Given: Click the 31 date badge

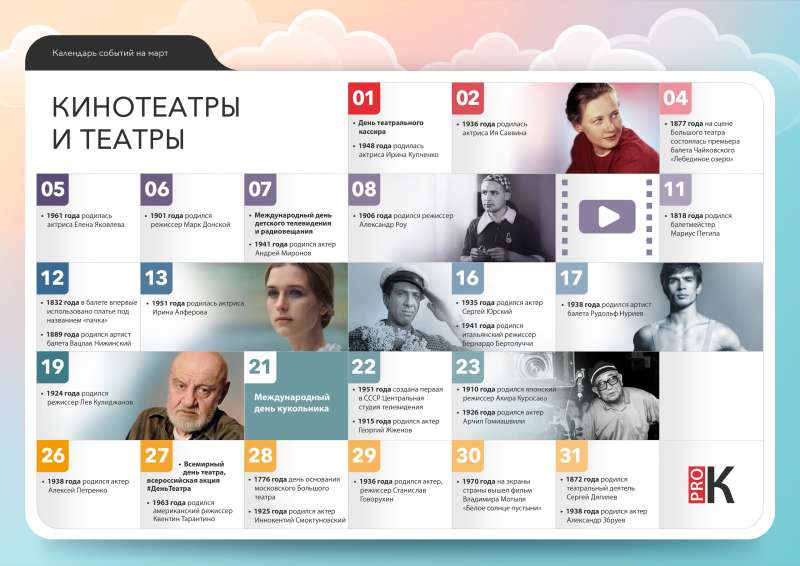Looking at the screenshot, I should click(571, 456).
